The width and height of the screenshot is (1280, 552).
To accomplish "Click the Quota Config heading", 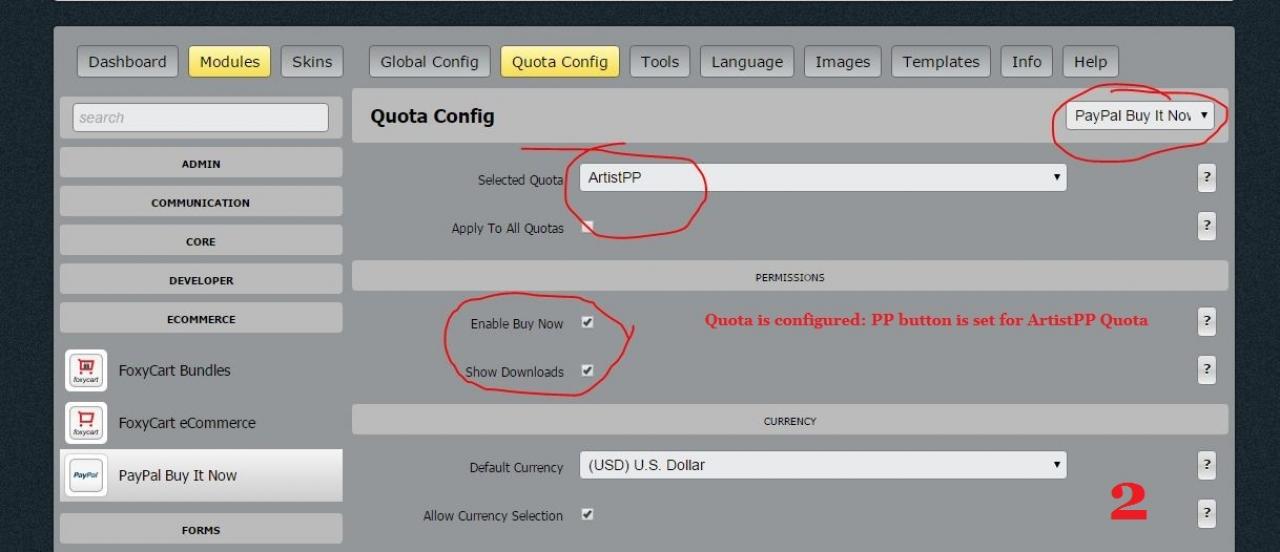I will (x=432, y=116).
